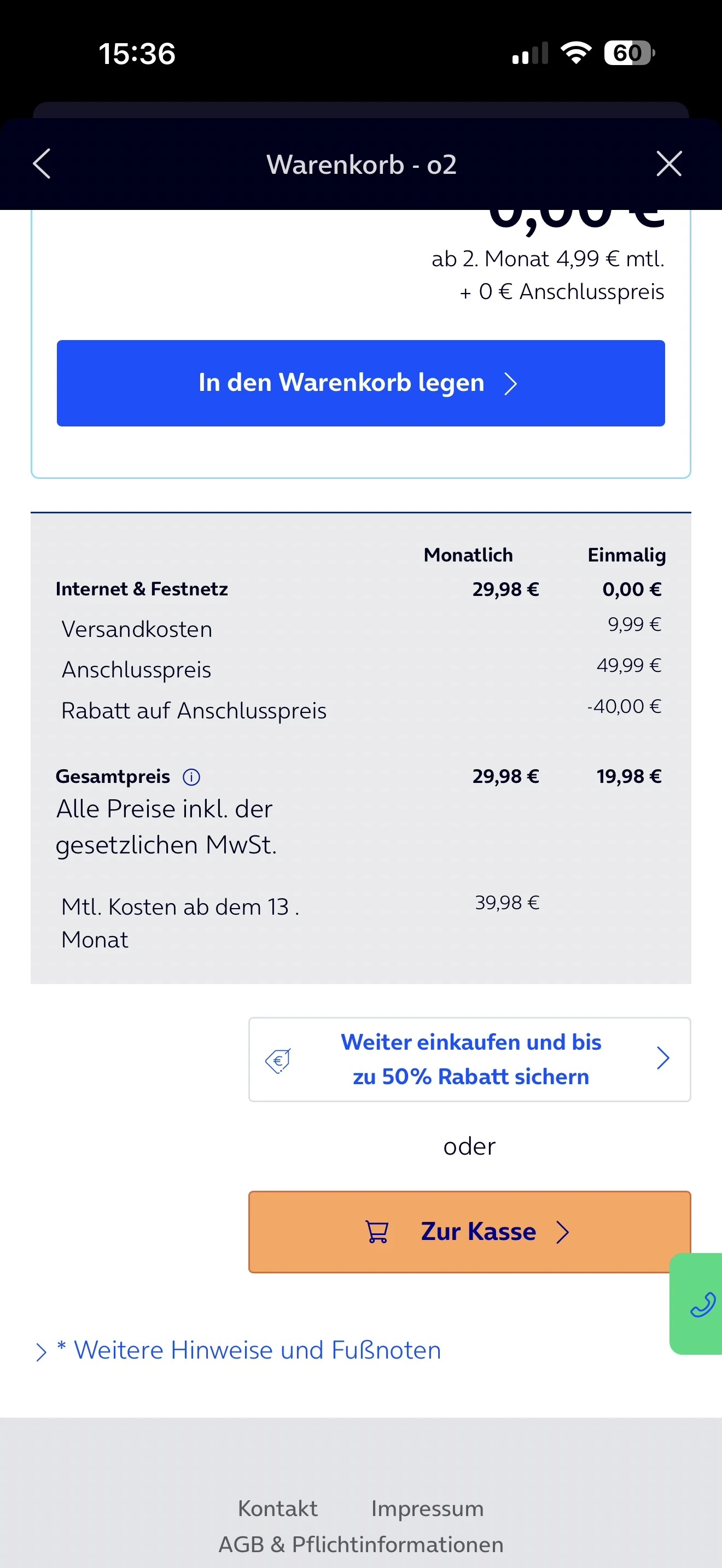This screenshot has width=722, height=1568.
Task: Tap the arrow beside Weiter einkaufen
Action: tap(663, 1058)
